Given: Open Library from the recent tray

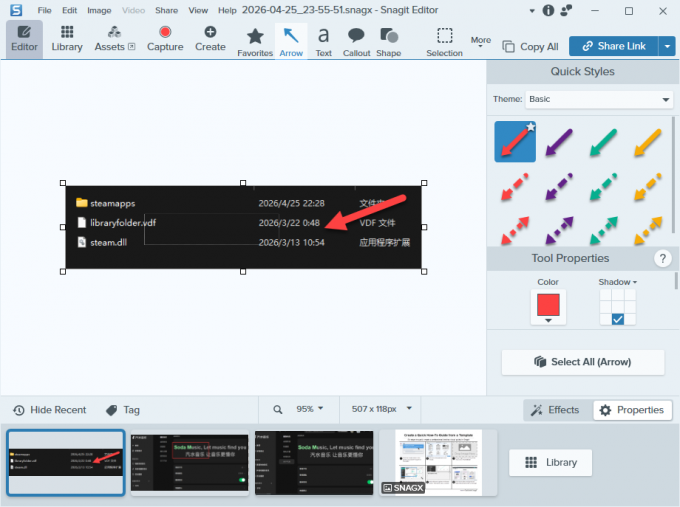Looking at the screenshot, I should click(x=551, y=462).
